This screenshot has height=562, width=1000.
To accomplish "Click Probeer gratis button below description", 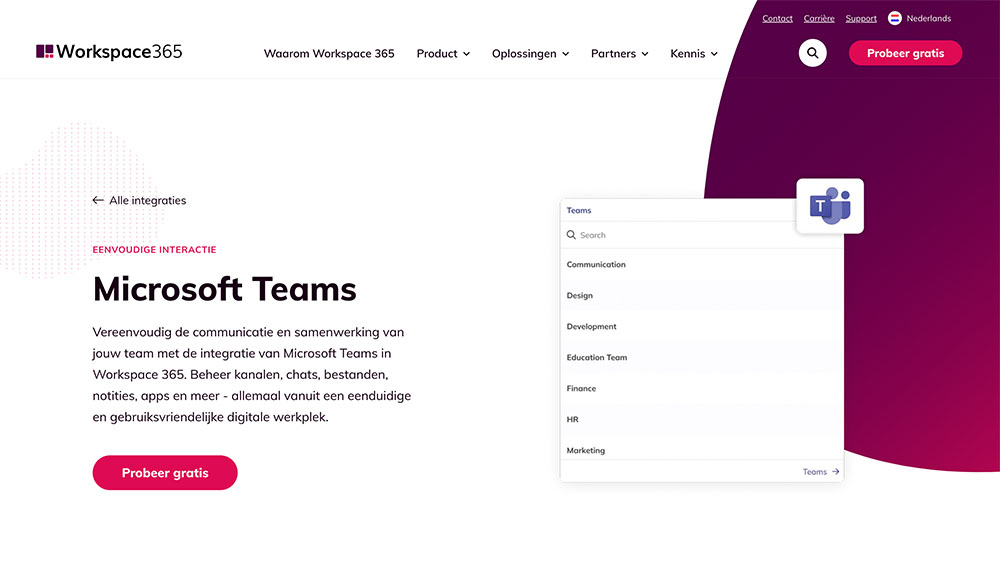I will (x=165, y=473).
